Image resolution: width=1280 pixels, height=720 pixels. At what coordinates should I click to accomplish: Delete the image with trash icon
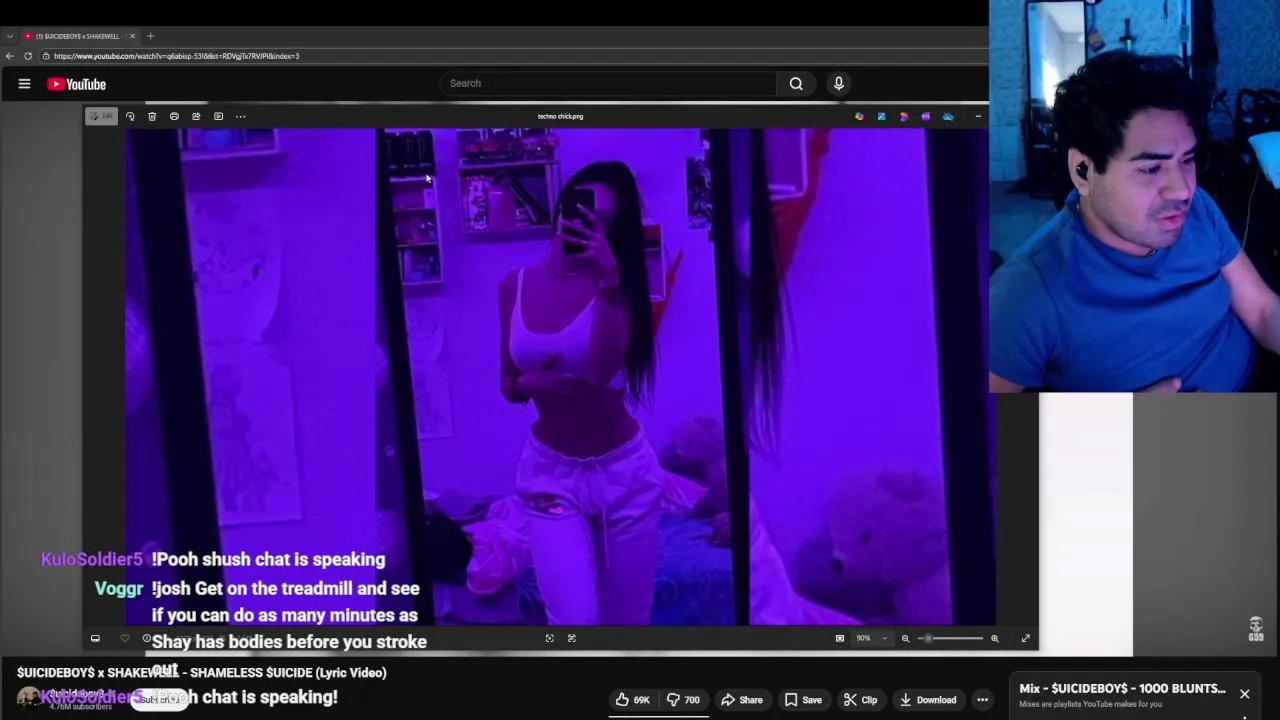[x=152, y=116]
